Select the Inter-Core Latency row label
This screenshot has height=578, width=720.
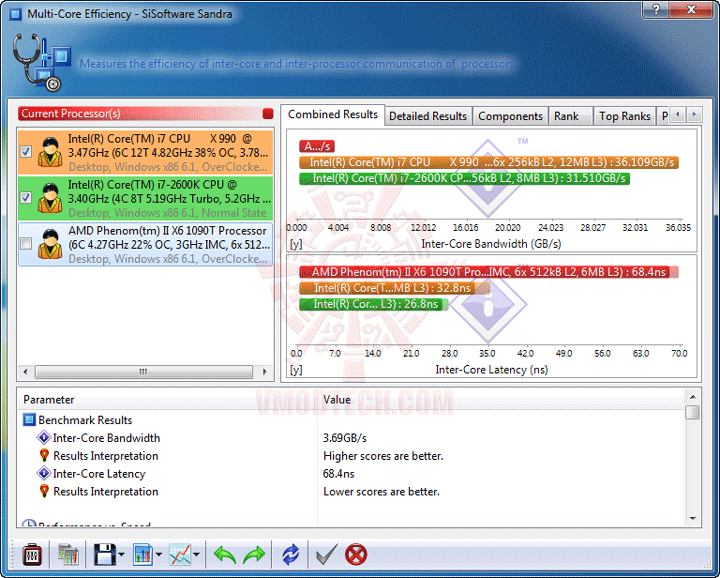[x=99, y=473]
